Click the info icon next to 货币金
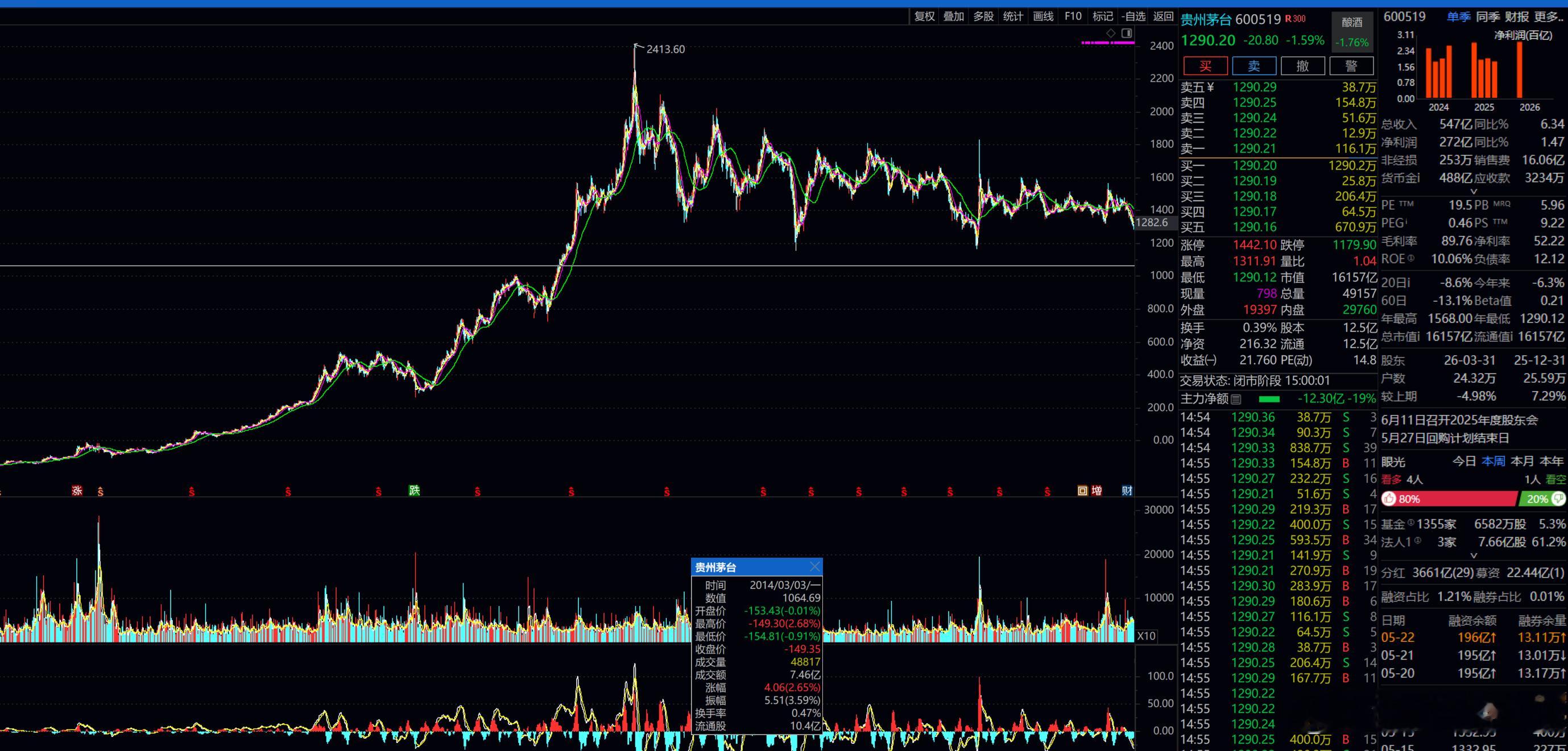 1418,178
